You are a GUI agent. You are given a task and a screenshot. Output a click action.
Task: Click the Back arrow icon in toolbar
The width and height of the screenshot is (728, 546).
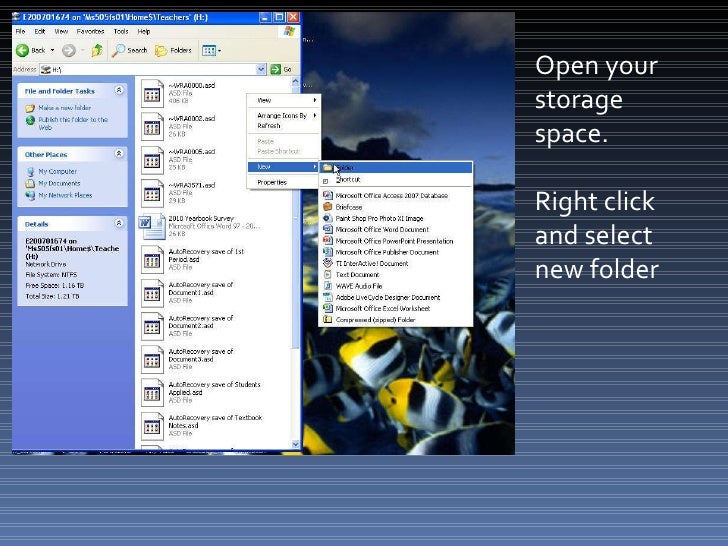[24, 49]
